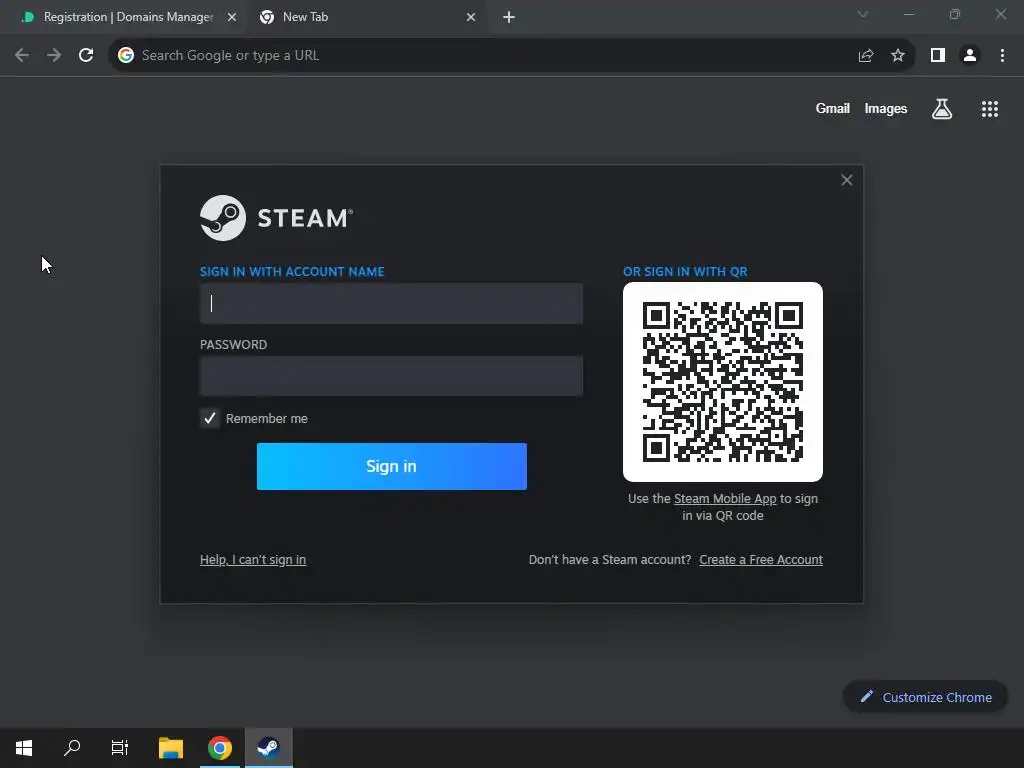
Task: Open the Chrome profile avatar icon
Action: click(x=970, y=56)
